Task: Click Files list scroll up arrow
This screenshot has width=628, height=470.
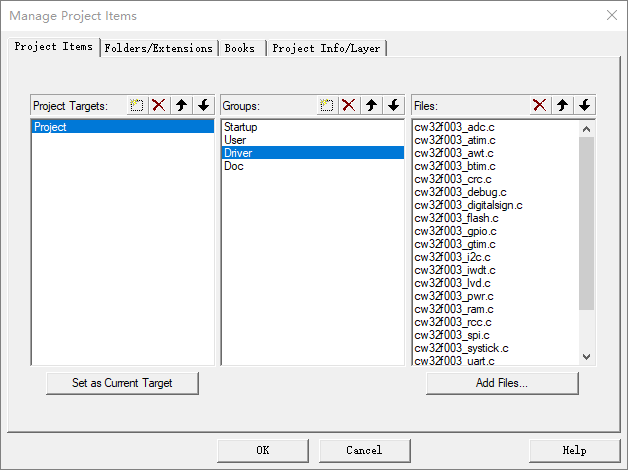Action: [586, 129]
